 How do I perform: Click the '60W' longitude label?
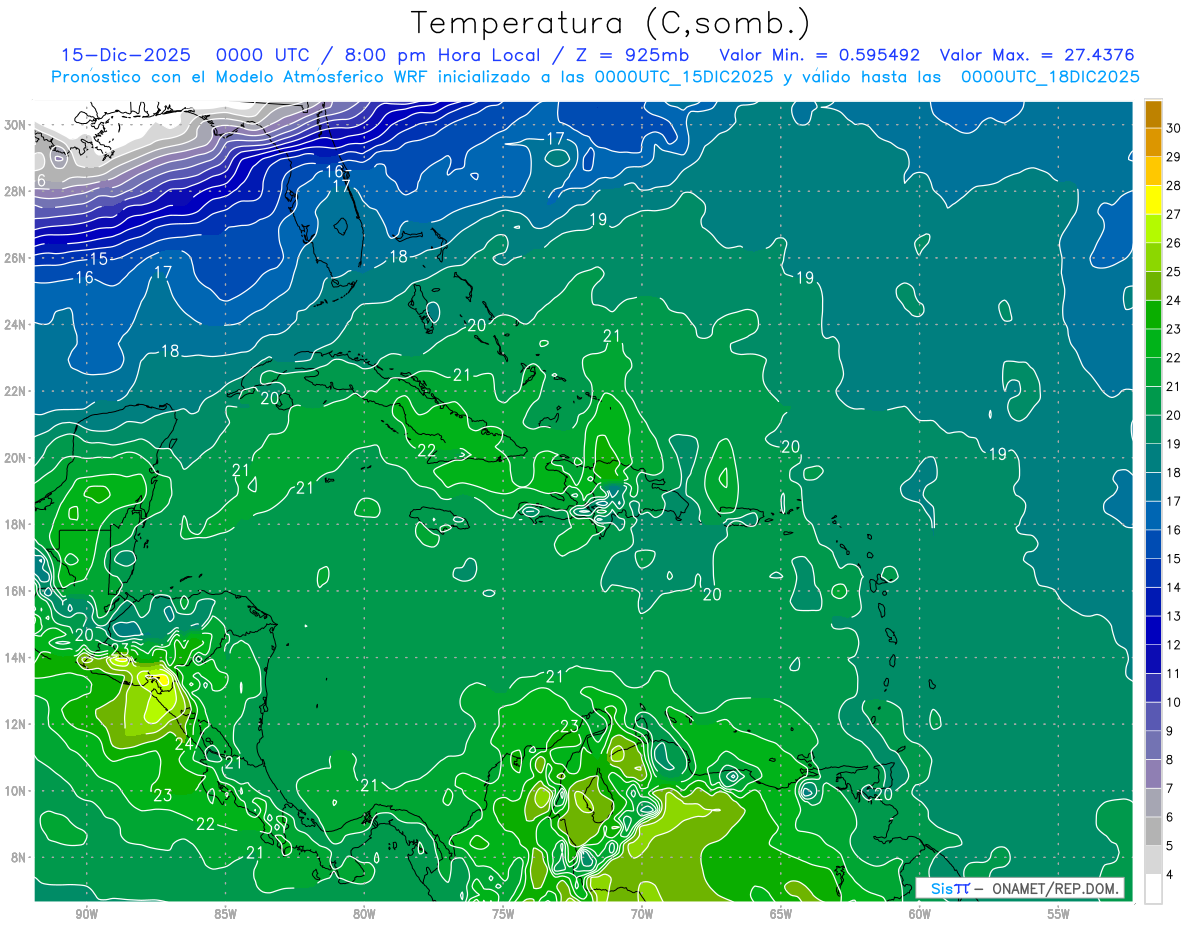pos(920,914)
